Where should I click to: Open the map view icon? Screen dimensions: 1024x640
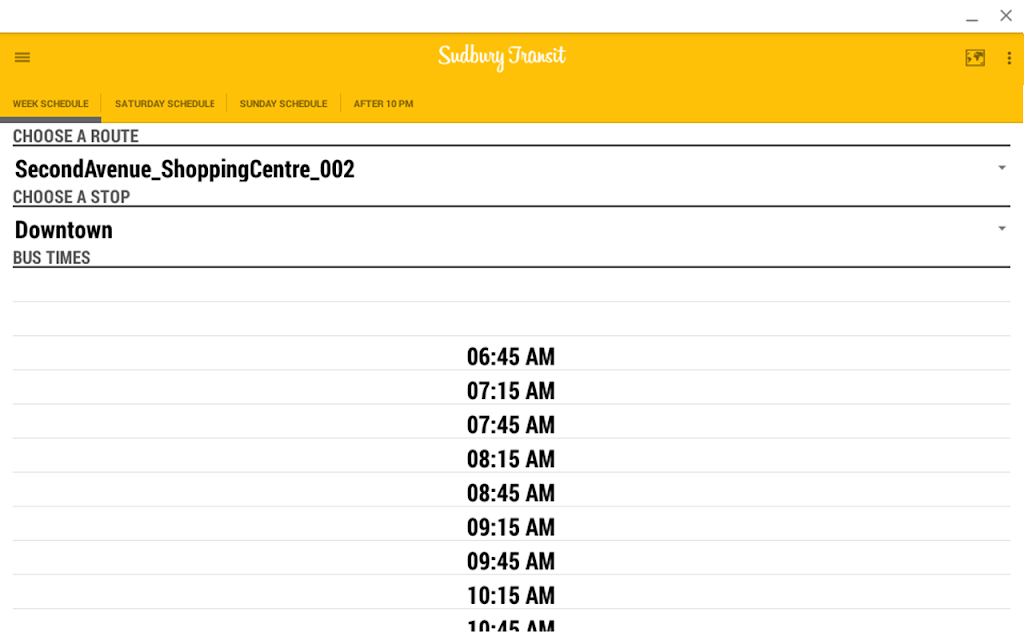point(975,58)
